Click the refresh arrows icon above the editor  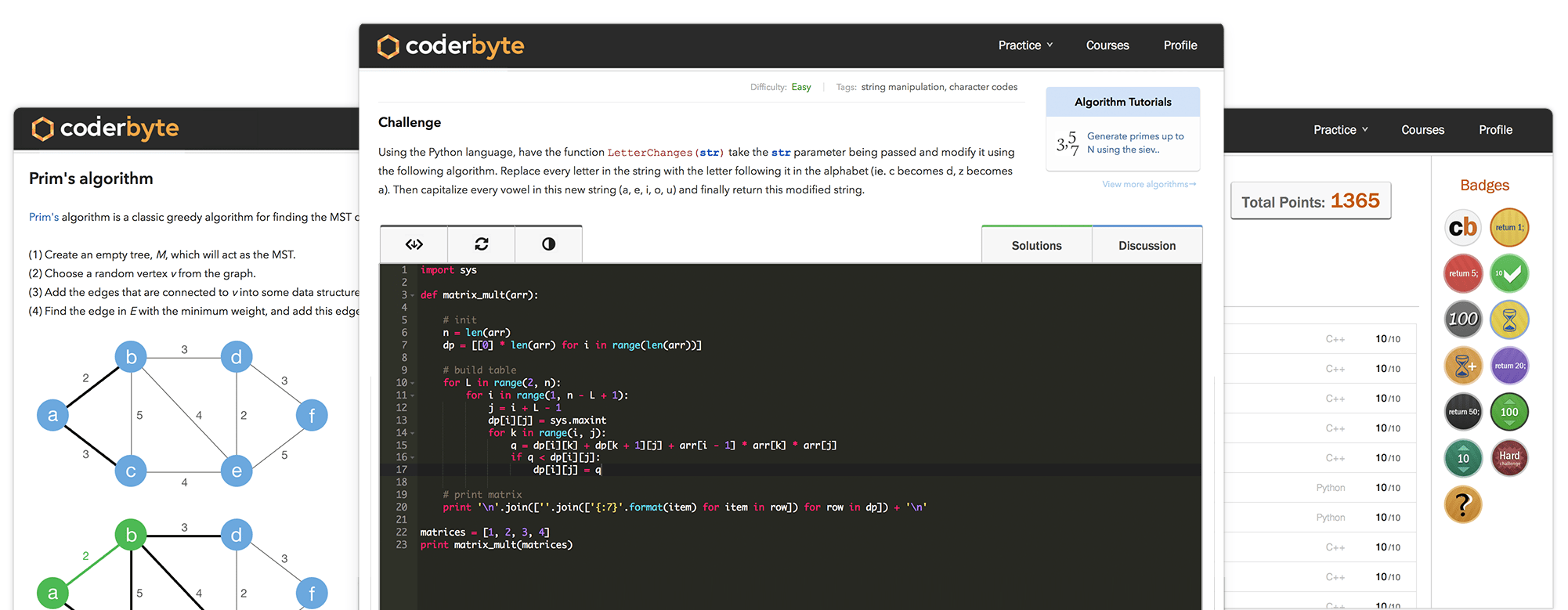[482, 244]
